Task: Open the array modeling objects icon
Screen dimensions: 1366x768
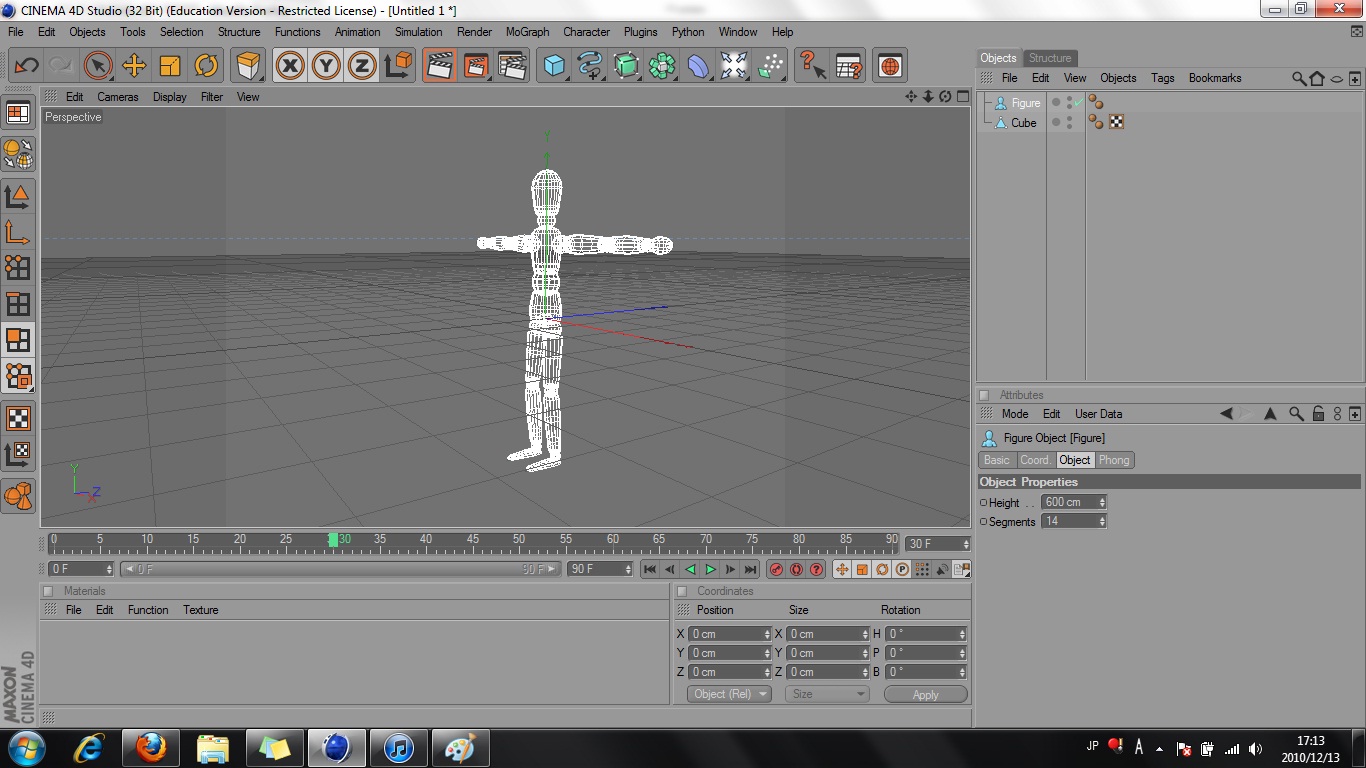Action: (662, 66)
